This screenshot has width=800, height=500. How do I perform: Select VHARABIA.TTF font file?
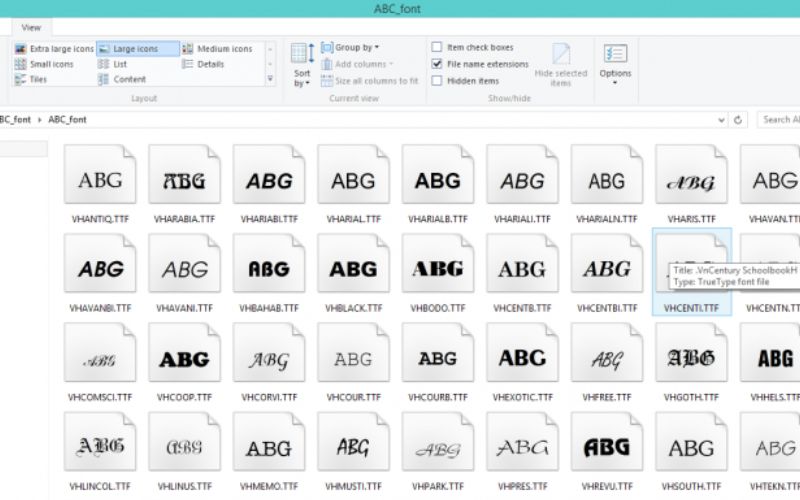tap(184, 185)
